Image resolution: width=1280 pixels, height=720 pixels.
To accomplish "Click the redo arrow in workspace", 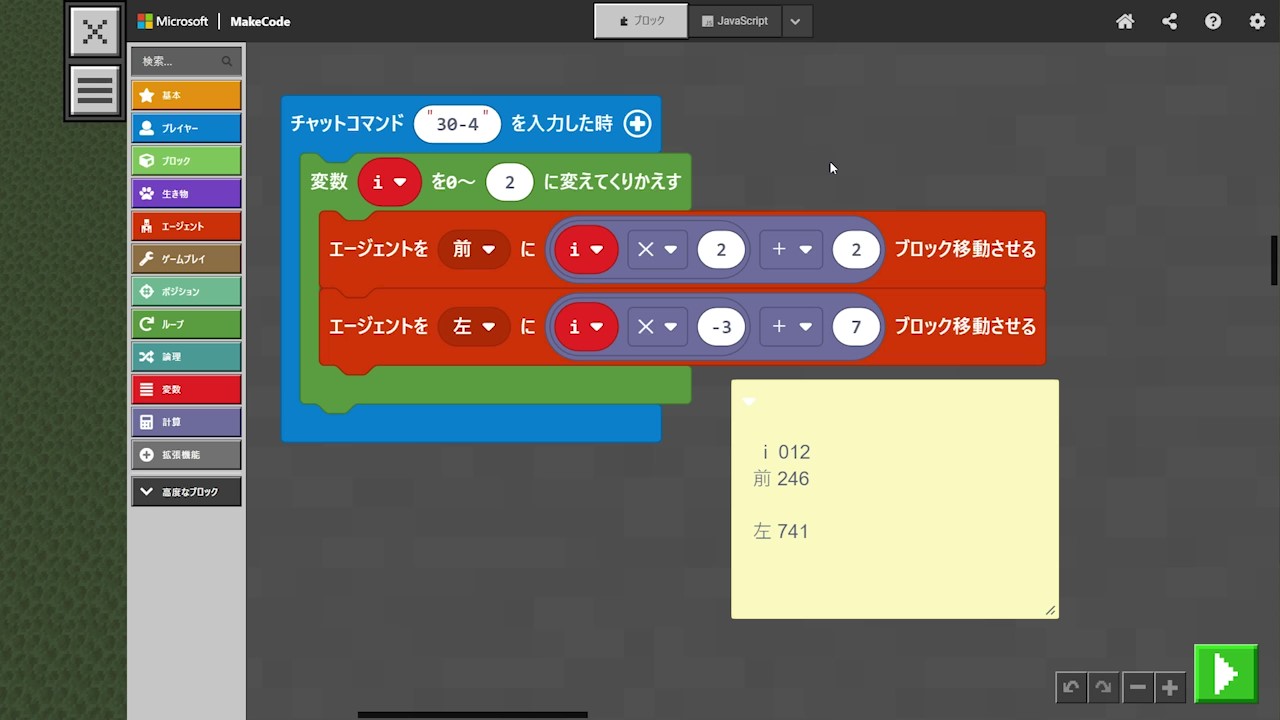I will click(x=1103, y=687).
